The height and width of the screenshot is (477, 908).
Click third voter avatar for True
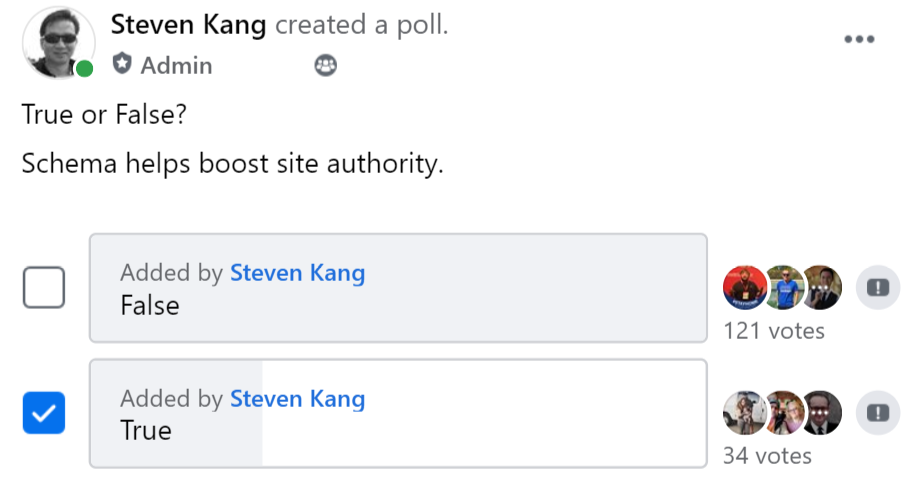tap(822, 413)
